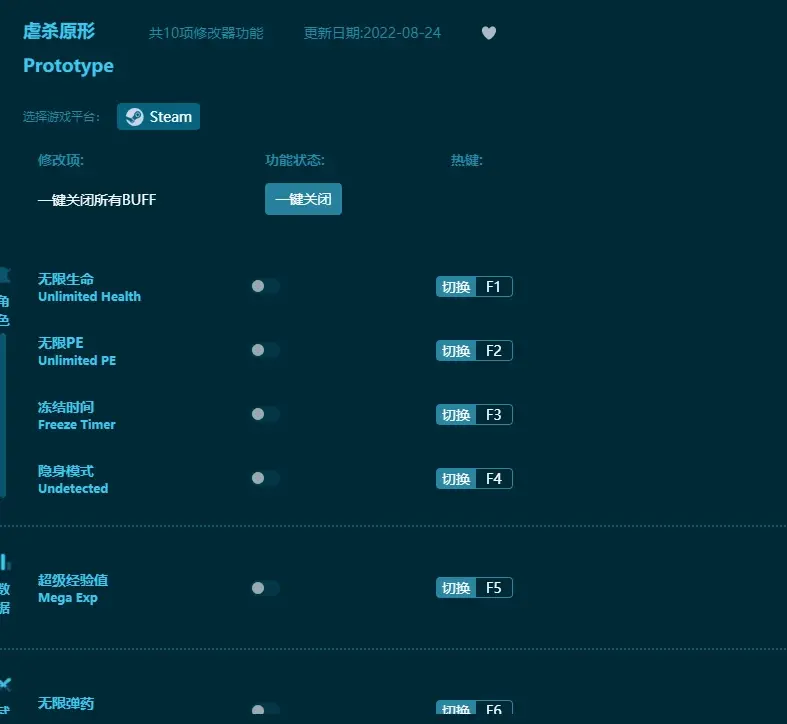Screen dimensions: 787x724
Task: Enable the Freeze Timer switch
Action: (x=265, y=414)
